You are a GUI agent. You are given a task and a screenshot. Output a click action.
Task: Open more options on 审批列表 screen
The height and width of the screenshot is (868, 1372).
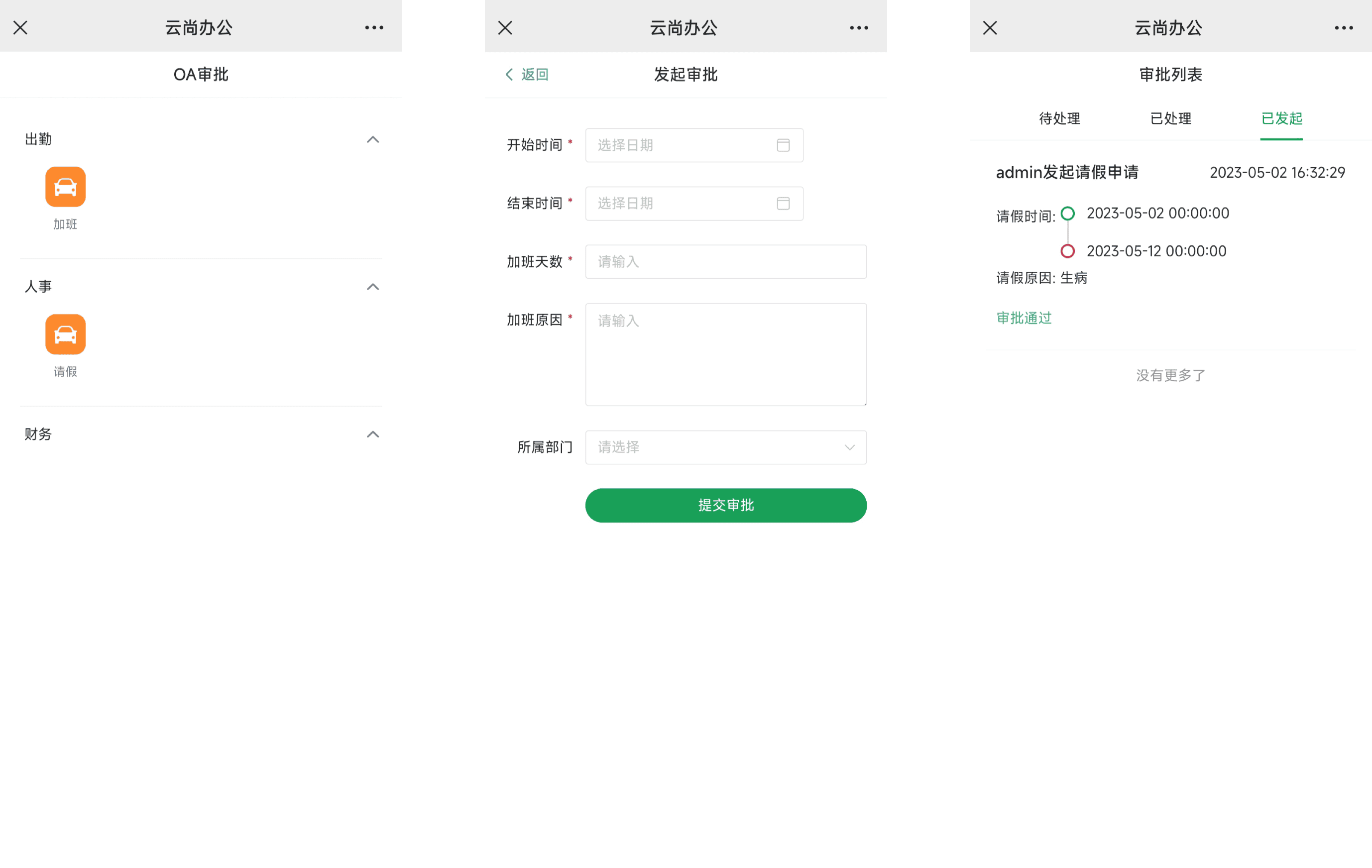(x=1344, y=27)
